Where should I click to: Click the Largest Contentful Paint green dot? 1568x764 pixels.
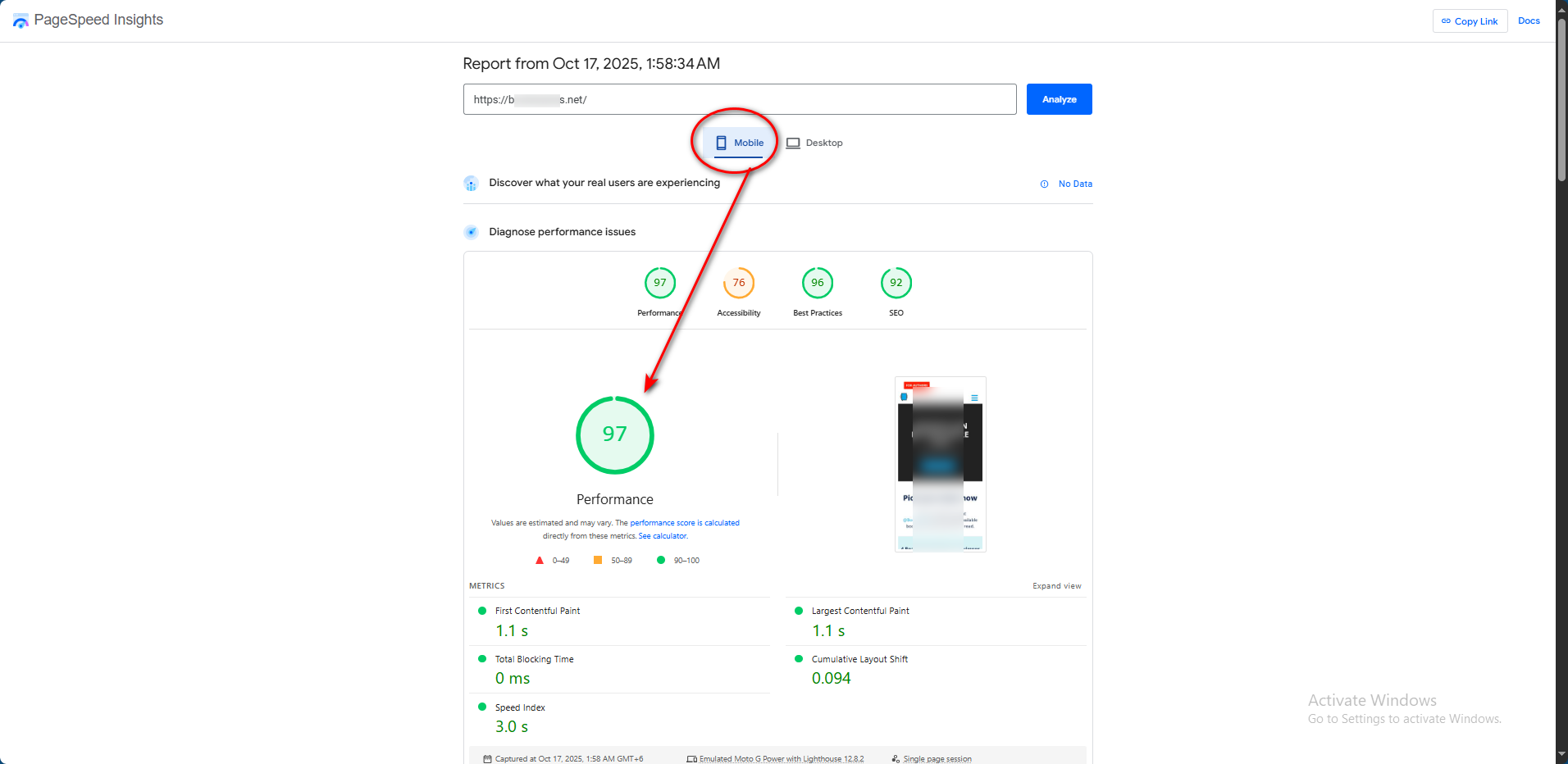(799, 611)
